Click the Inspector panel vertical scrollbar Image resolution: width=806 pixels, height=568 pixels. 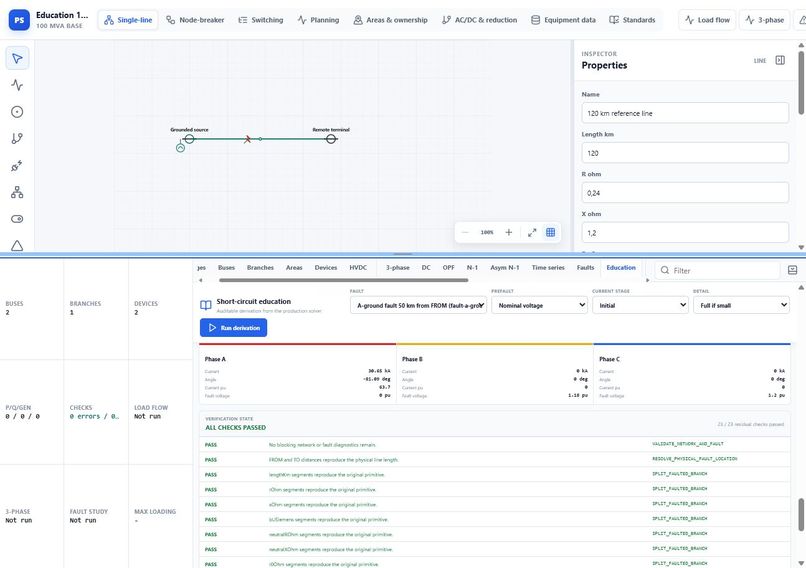[x=801, y=82]
